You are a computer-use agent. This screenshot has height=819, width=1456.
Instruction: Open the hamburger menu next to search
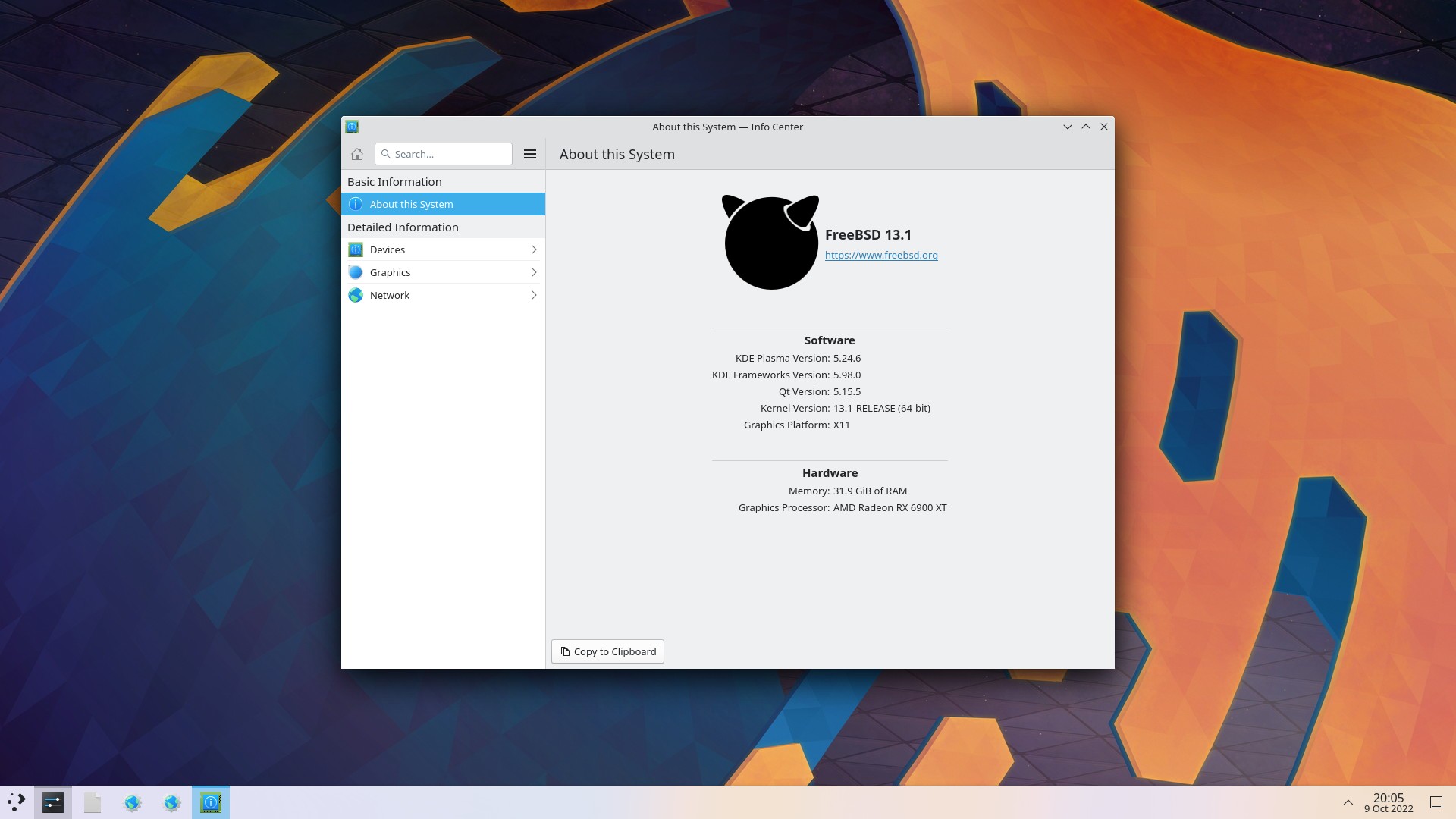tap(530, 154)
